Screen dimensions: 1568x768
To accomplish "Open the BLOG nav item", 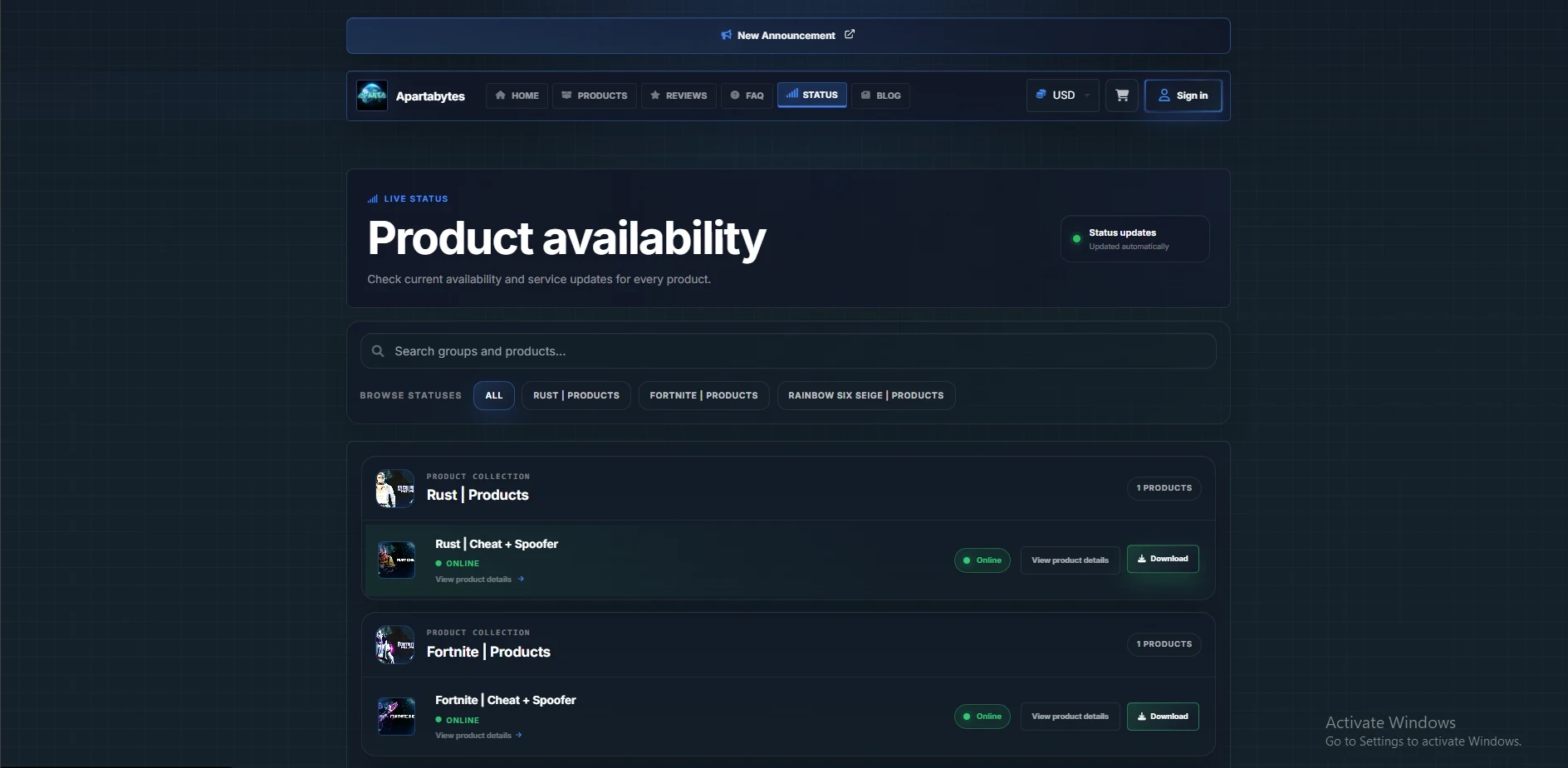I will pos(880,95).
